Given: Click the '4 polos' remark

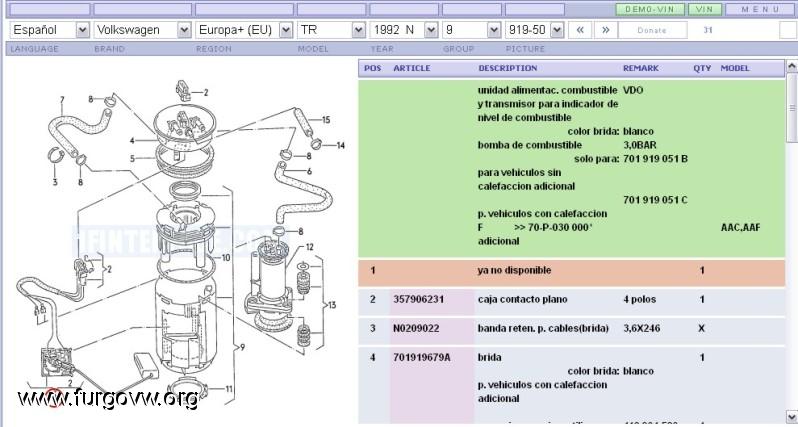Looking at the screenshot, I should point(639,299).
